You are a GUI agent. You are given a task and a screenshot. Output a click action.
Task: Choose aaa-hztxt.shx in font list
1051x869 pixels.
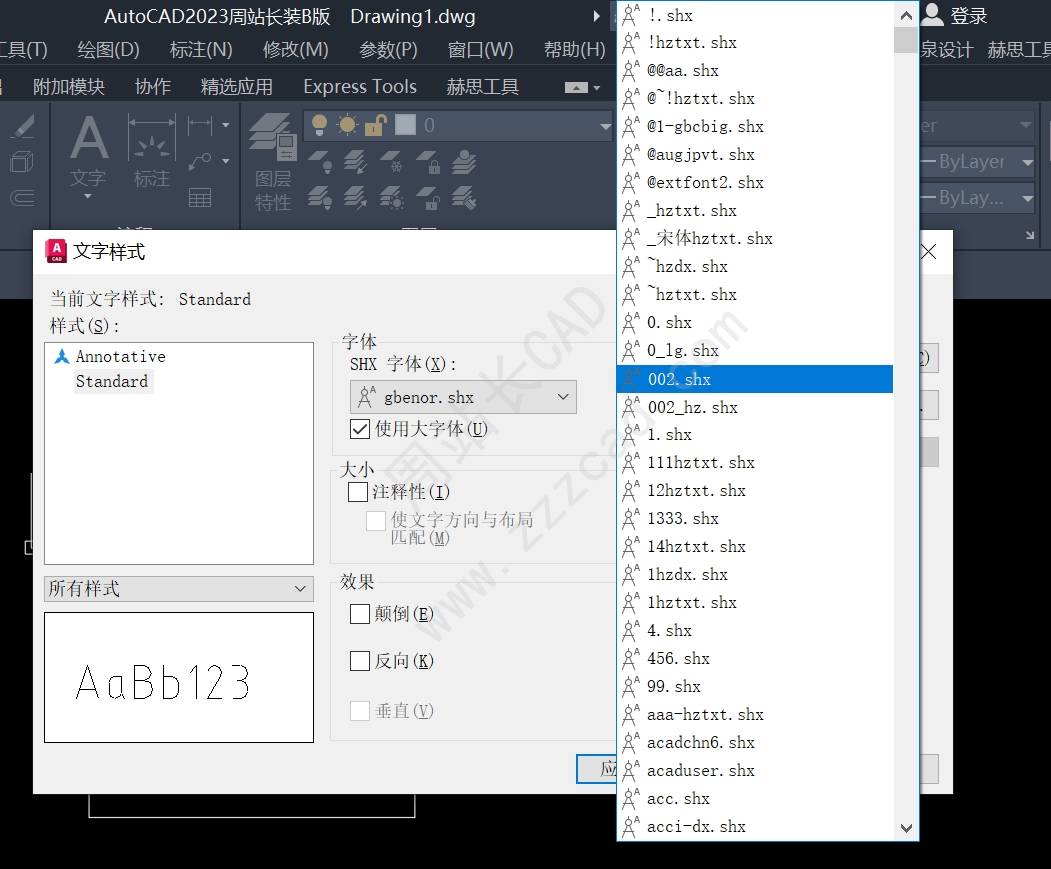[755, 714]
